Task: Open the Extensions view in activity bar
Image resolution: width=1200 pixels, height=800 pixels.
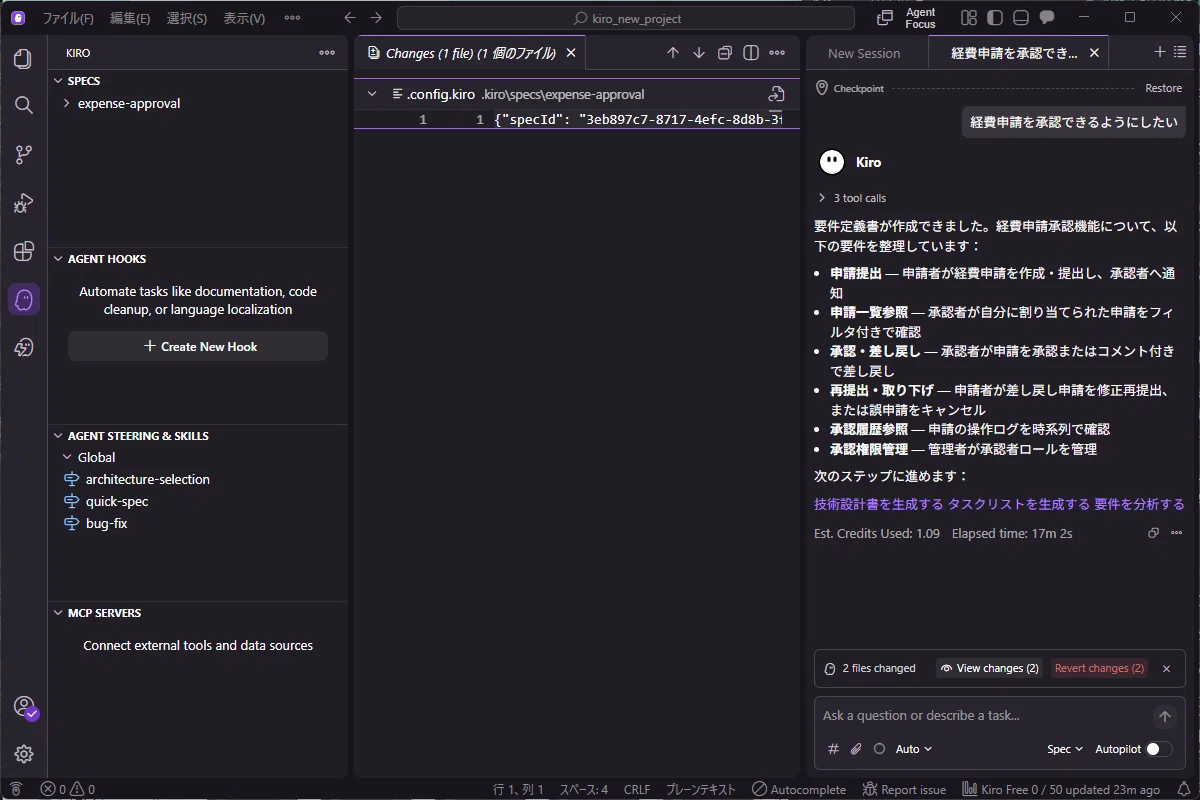Action: click(24, 250)
